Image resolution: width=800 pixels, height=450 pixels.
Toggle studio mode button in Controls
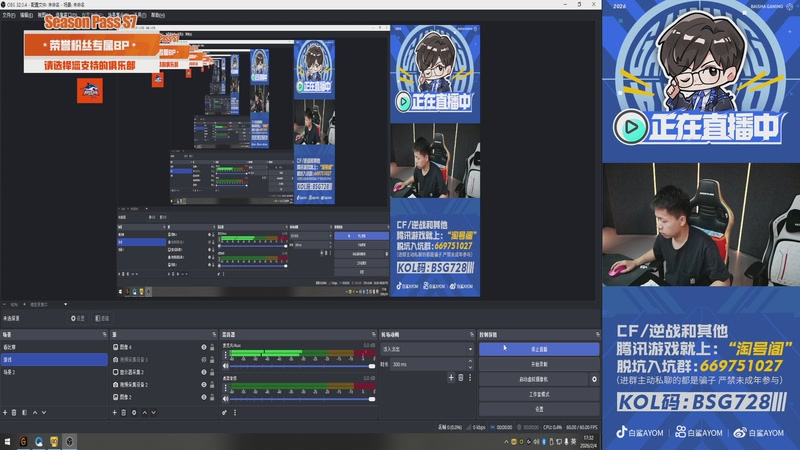pos(539,394)
